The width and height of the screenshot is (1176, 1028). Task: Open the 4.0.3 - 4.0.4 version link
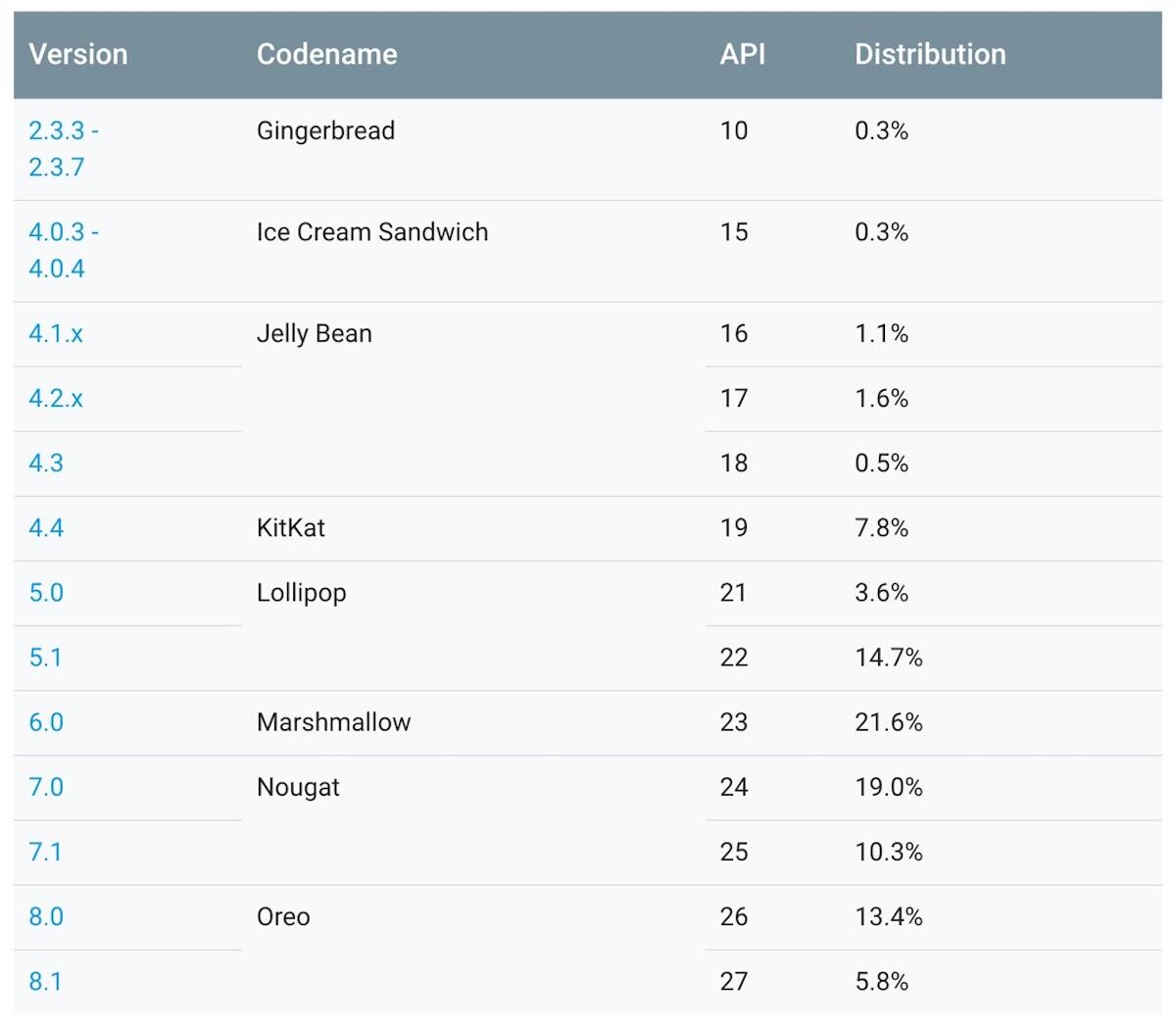[63, 233]
